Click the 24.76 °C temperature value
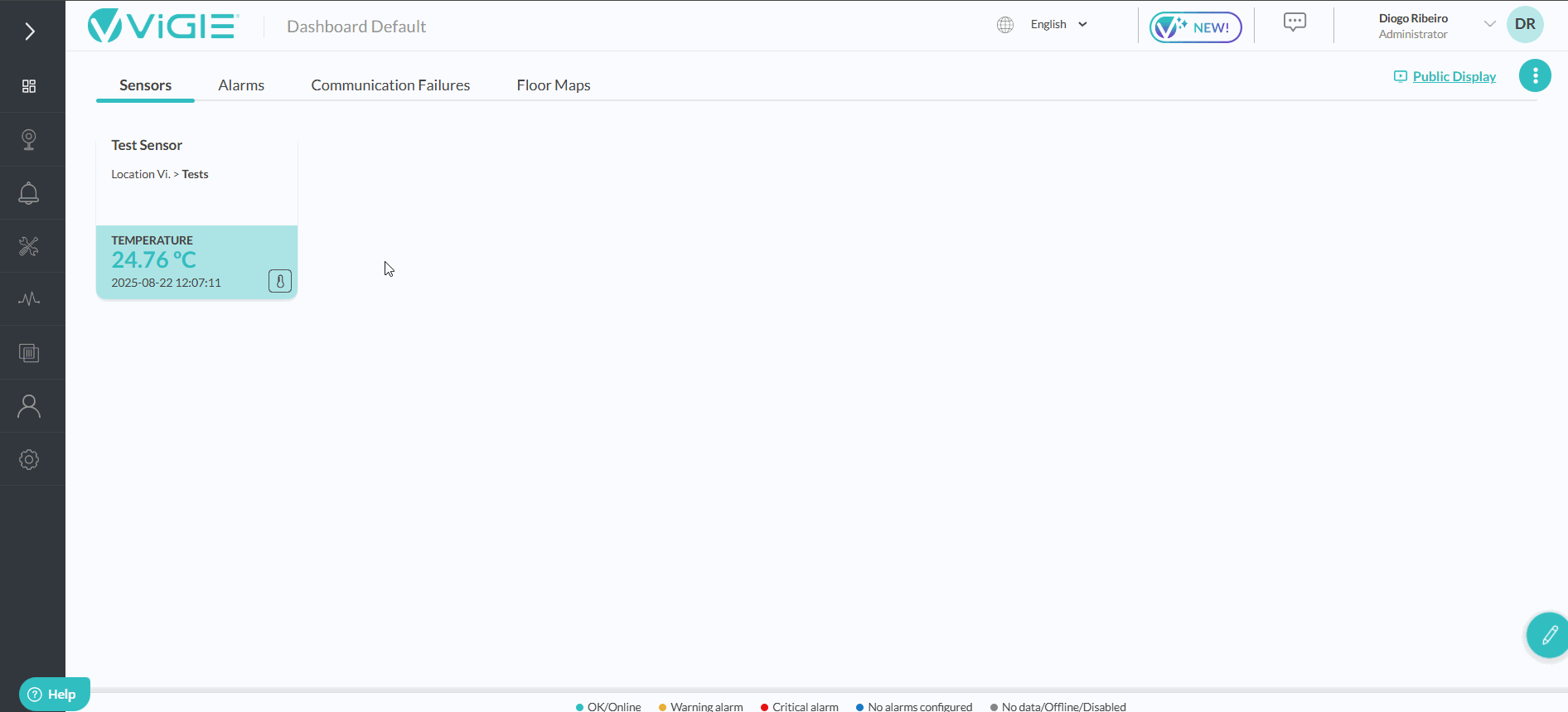Screen dimensions: 1568x712 (154, 260)
